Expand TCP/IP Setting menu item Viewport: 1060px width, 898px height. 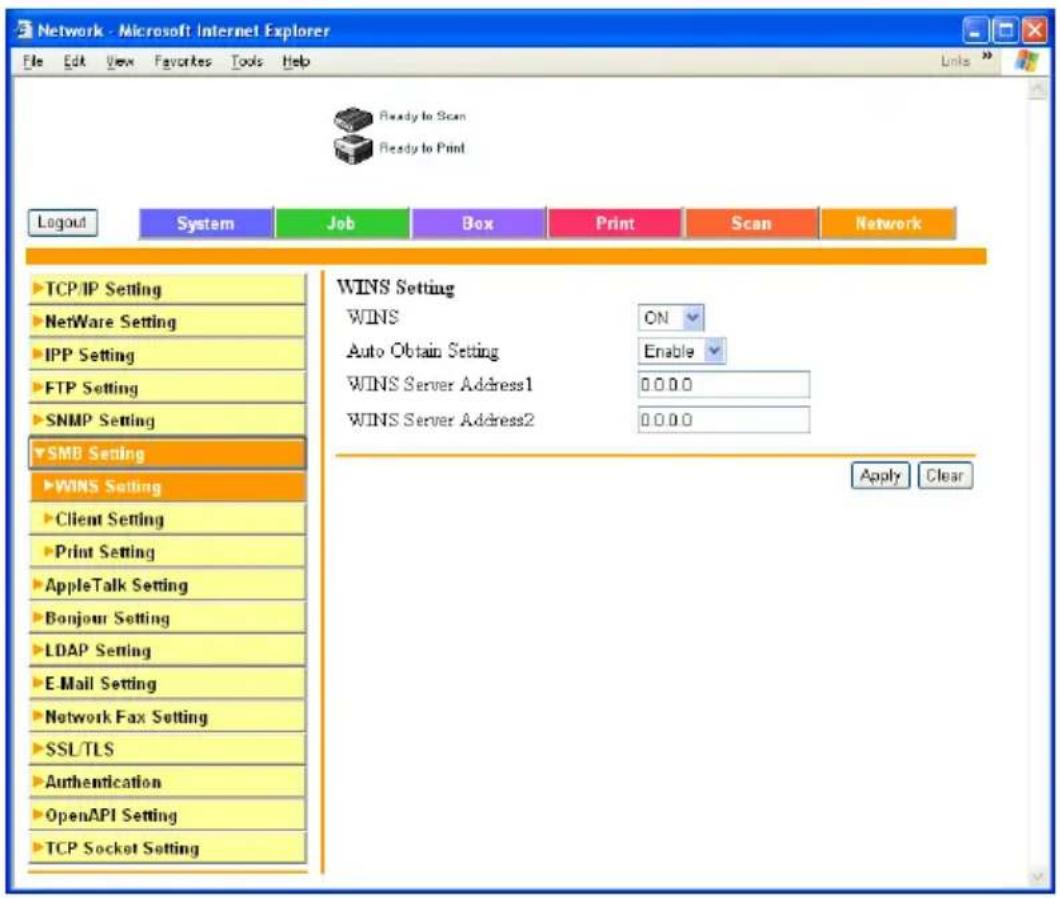[167, 289]
